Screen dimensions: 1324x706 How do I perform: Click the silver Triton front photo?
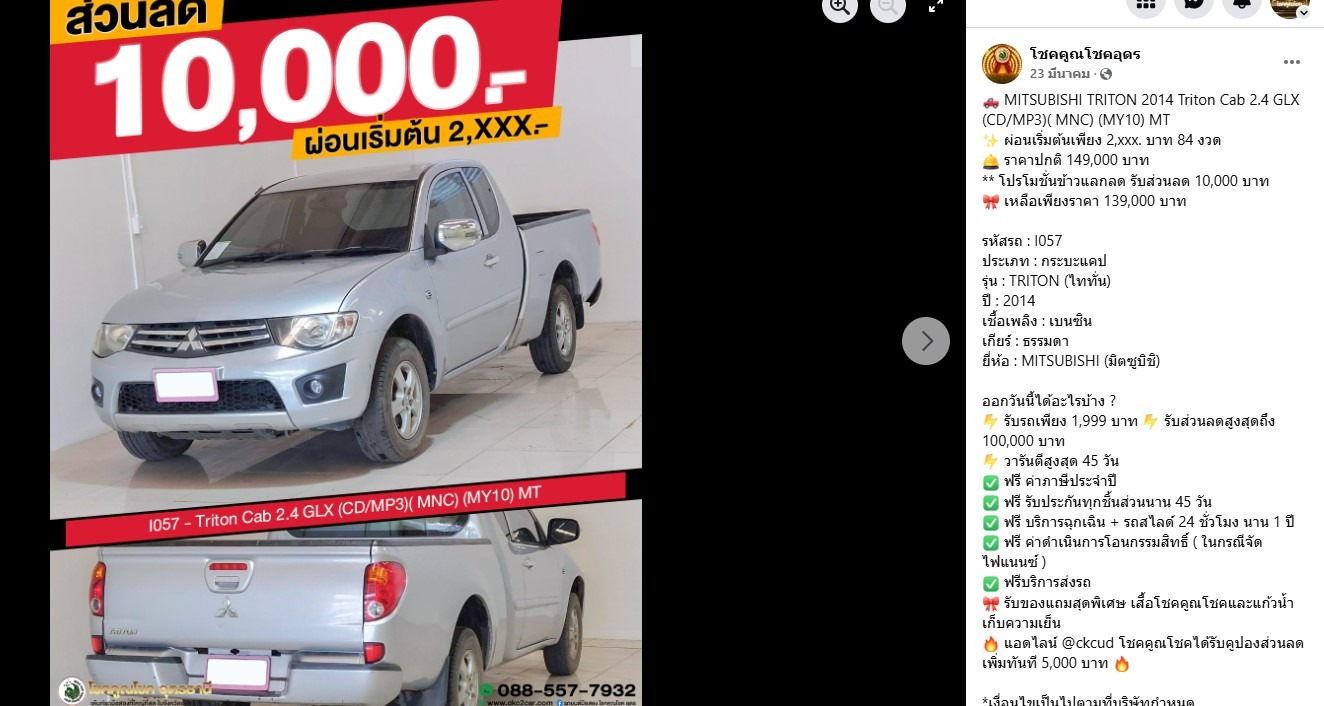(346, 318)
